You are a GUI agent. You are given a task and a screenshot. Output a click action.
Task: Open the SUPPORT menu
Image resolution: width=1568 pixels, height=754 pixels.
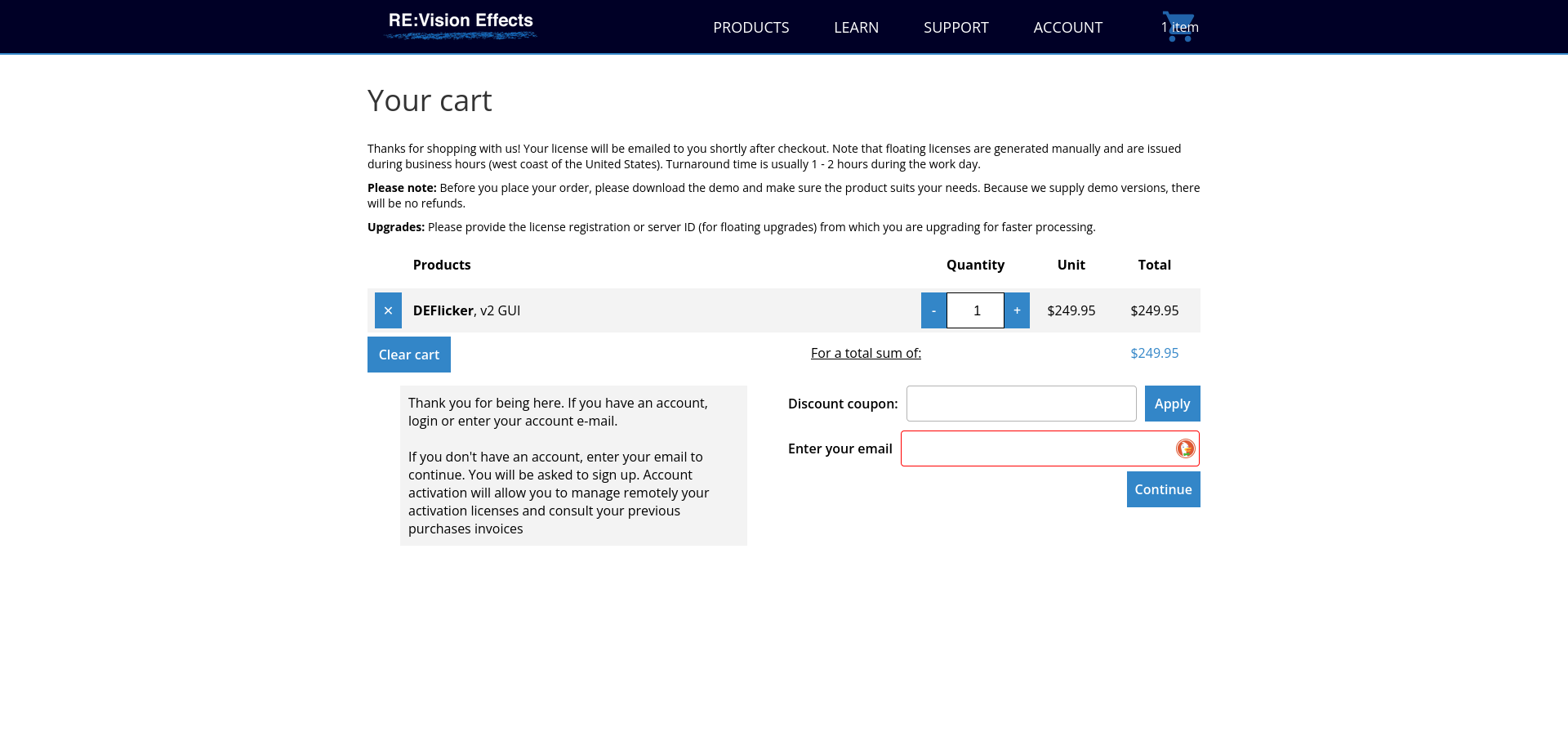point(956,28)
